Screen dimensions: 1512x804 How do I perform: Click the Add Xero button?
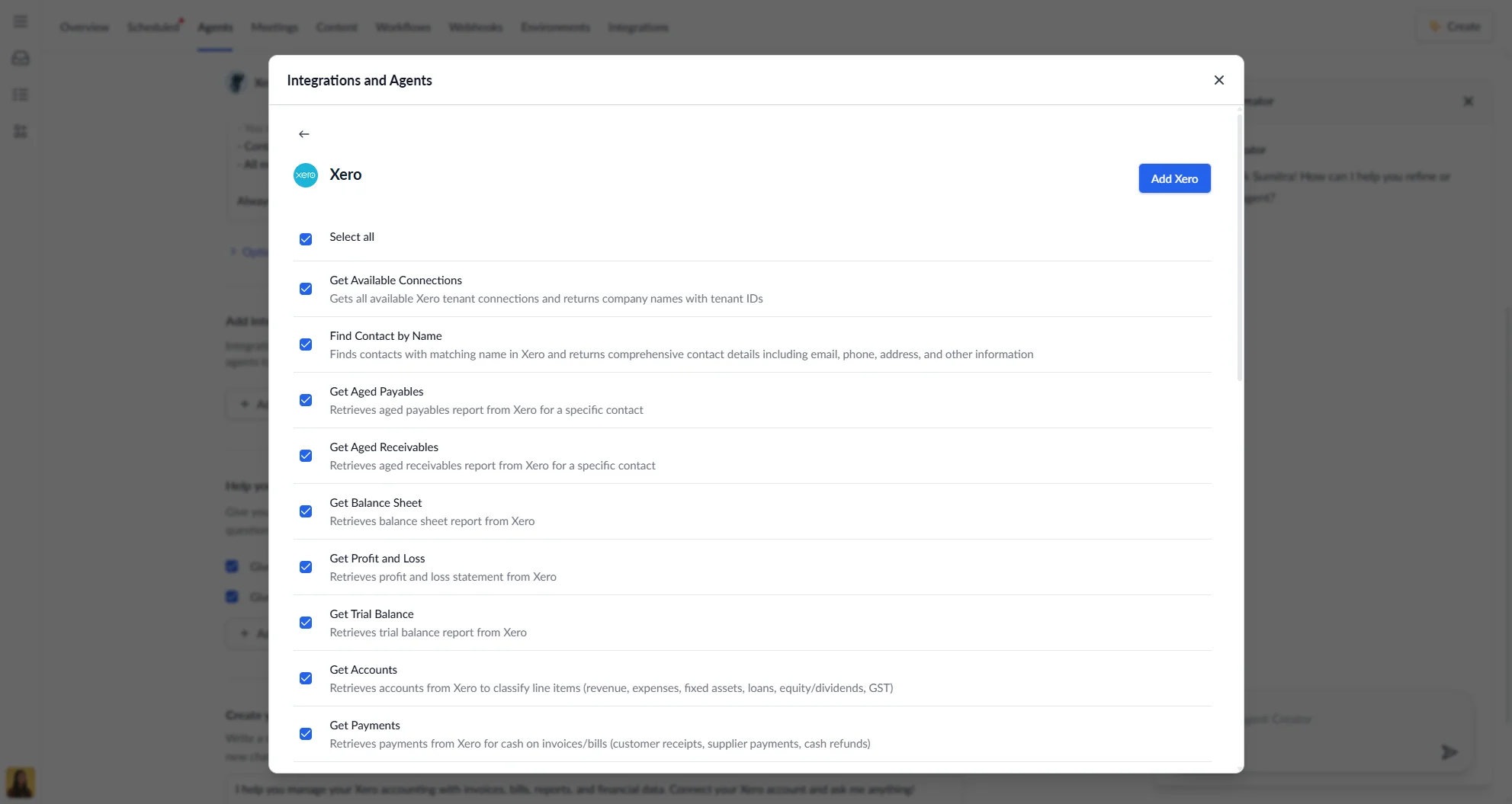click(1174, 178)
